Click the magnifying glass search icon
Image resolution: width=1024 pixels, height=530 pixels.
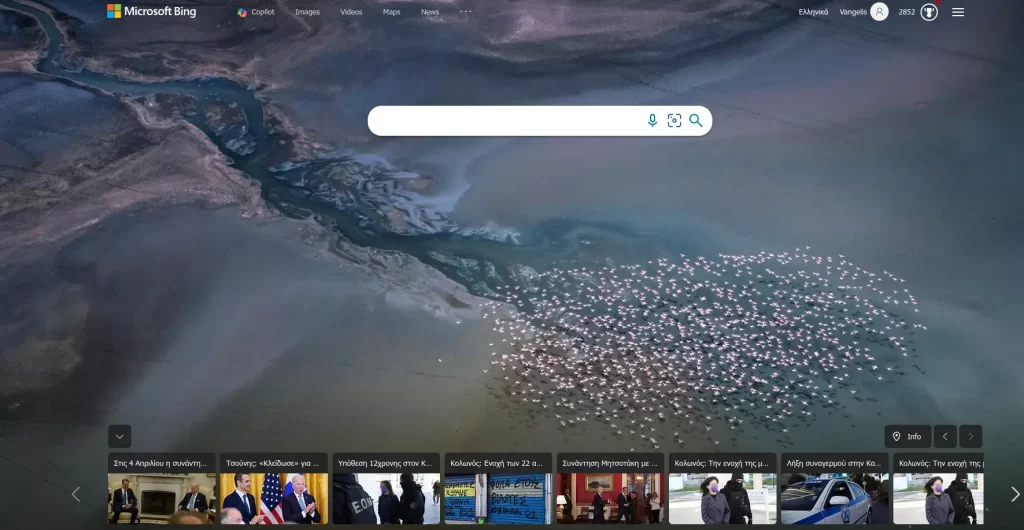696,121
